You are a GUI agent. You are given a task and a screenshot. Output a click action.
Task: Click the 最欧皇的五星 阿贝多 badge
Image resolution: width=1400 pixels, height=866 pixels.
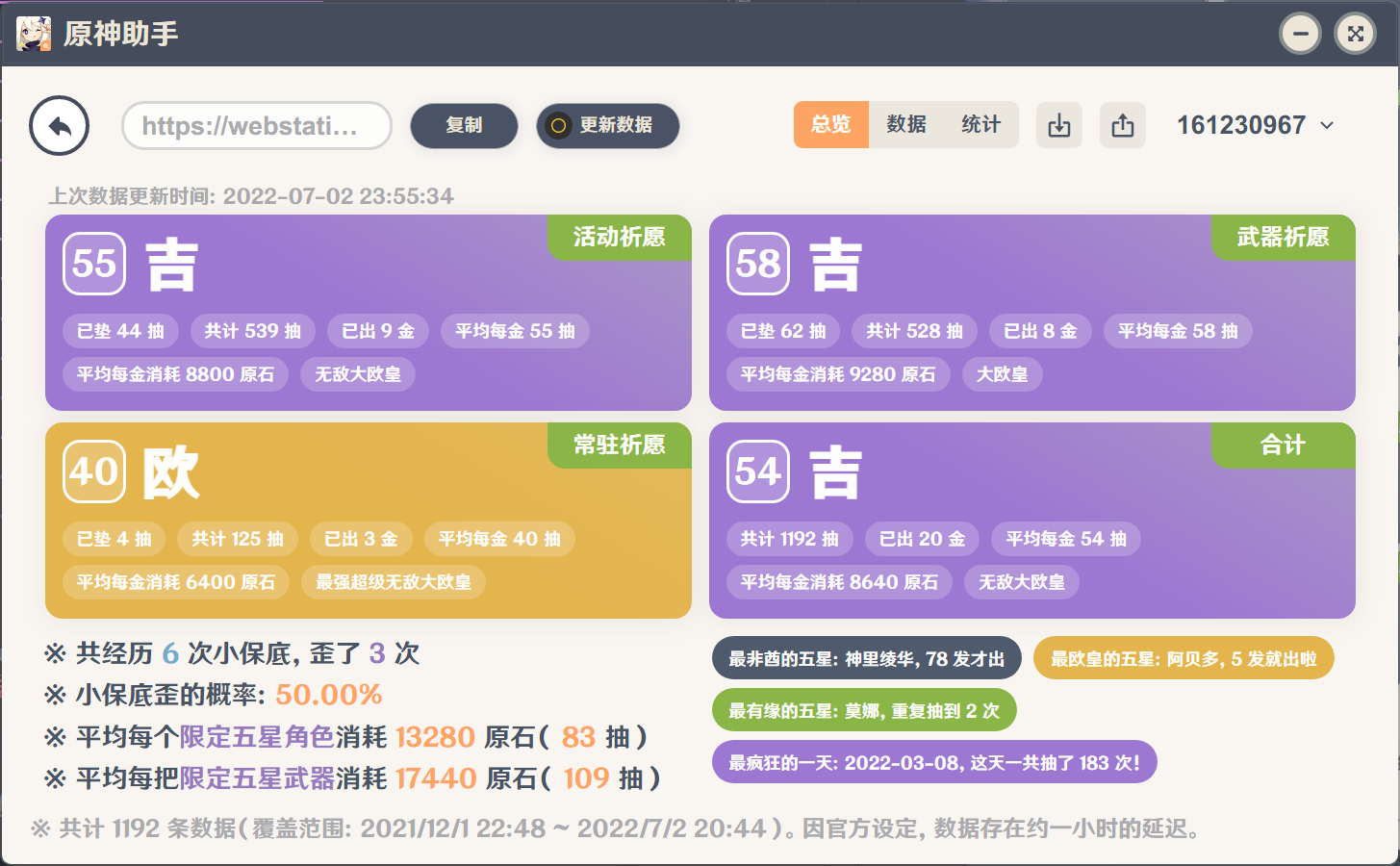coord(1183,658)
